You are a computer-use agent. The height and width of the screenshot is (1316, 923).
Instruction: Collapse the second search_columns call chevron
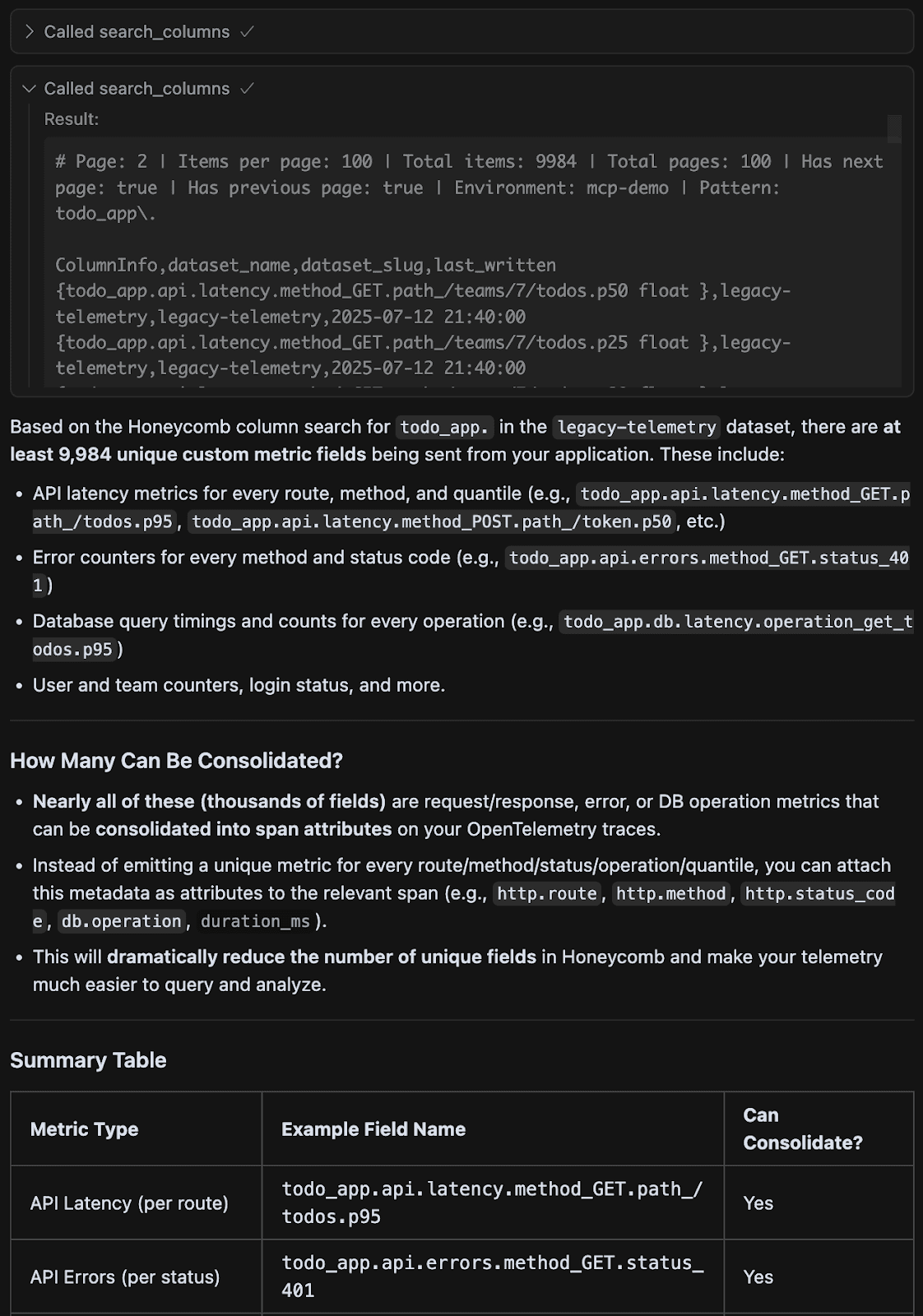point(30,89)
